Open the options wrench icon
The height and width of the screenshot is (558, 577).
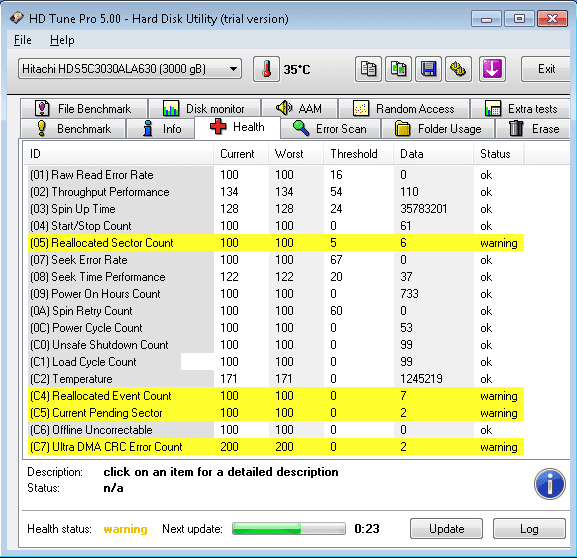click(458, 69)
